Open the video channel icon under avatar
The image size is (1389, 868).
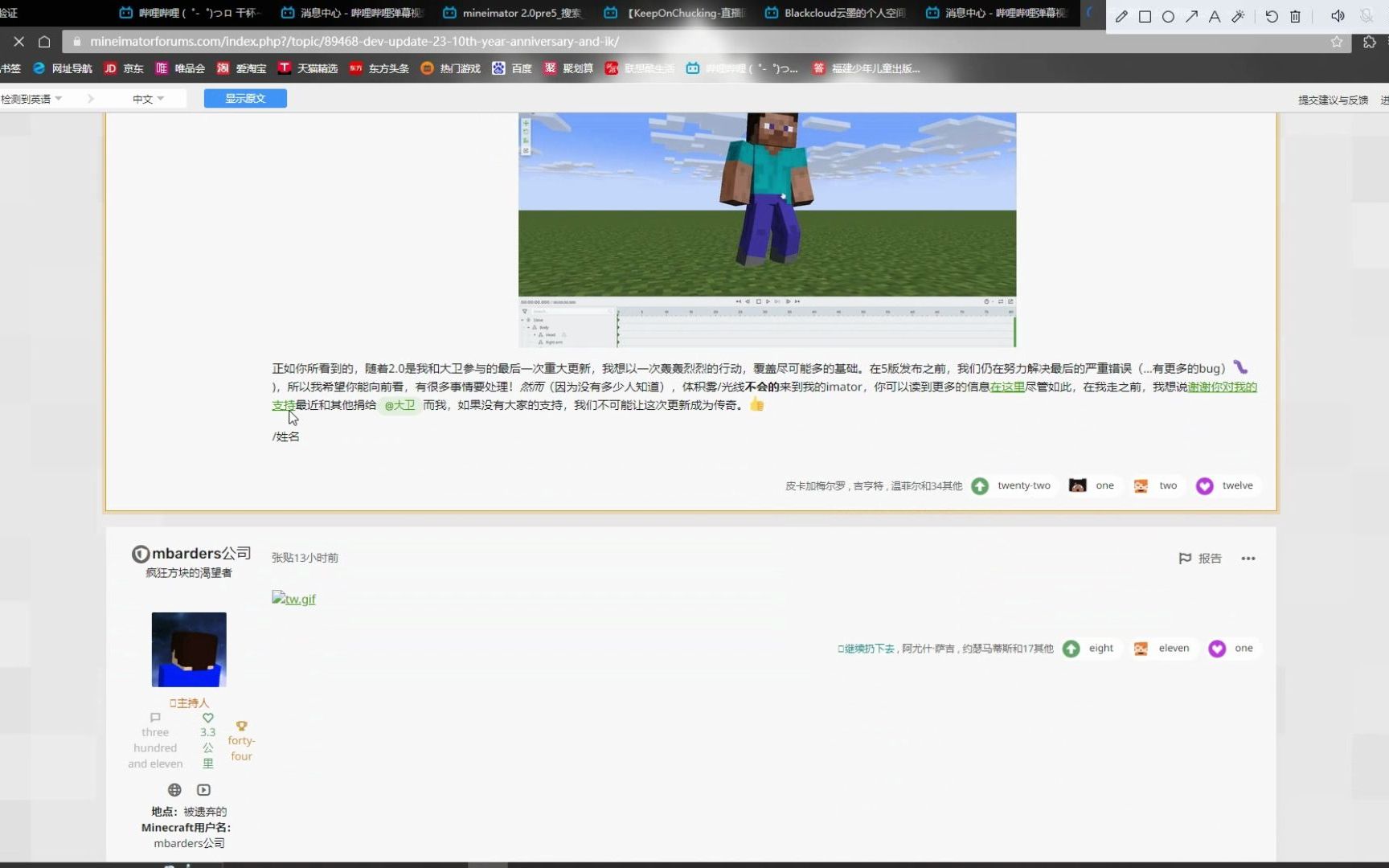pos(203,790)
